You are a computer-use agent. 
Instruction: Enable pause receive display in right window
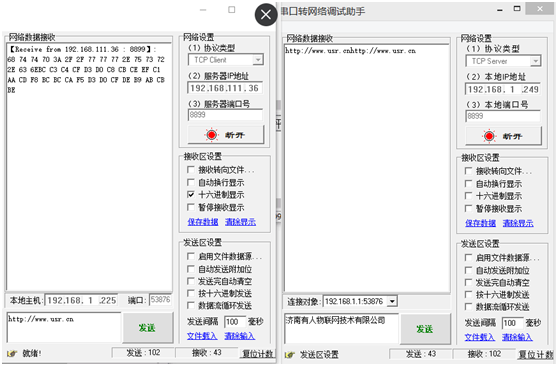pos(469,208)
